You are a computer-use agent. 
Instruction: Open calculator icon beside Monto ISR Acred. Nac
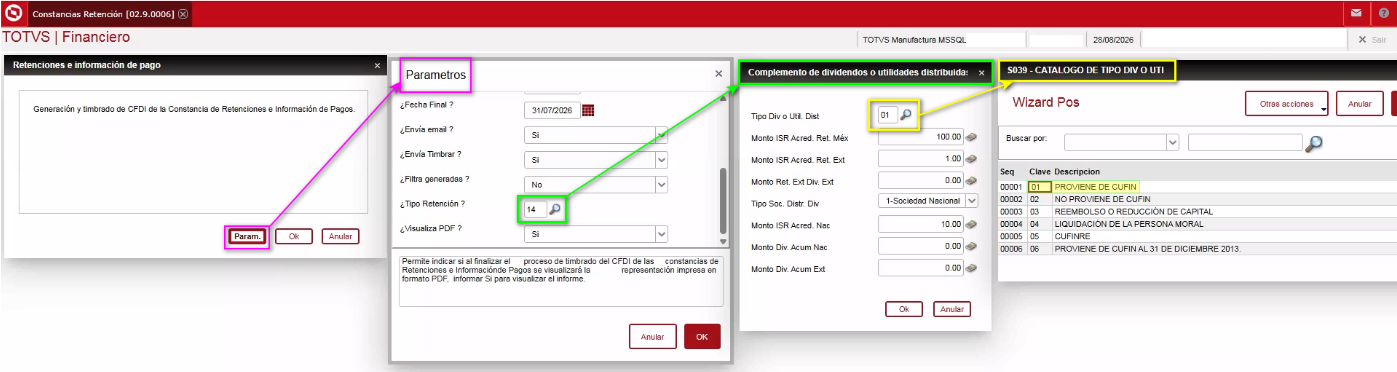click(x=971, y=224)
